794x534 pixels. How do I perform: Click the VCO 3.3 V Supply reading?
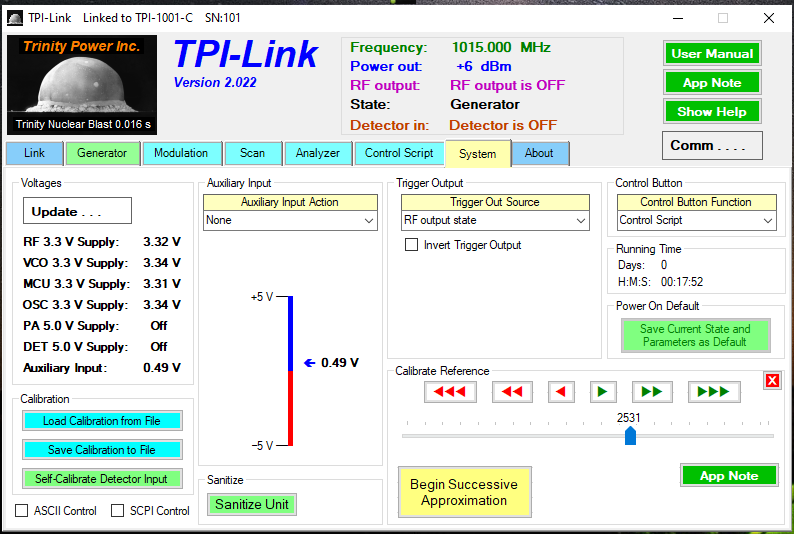pyautogui.click(x=162, y=263)
